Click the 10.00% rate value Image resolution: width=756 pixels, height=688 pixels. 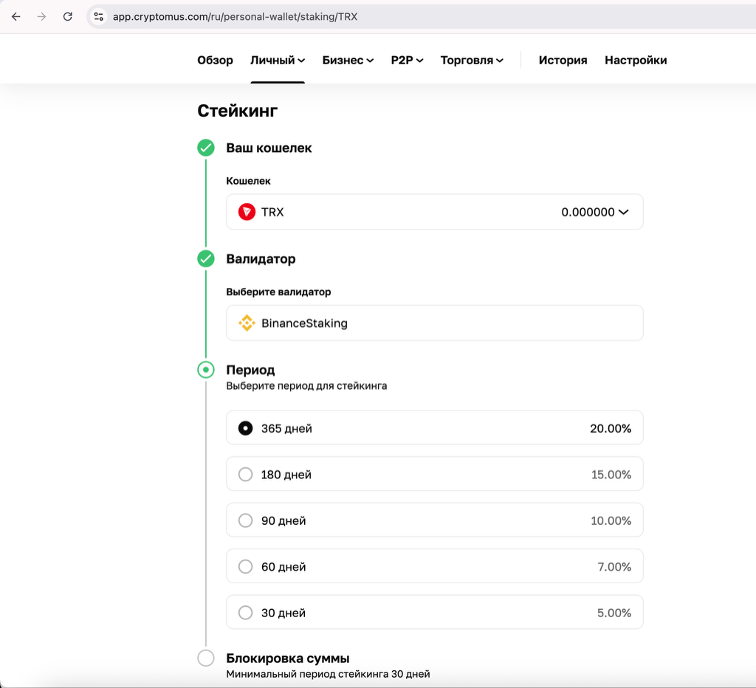[611, 521]
